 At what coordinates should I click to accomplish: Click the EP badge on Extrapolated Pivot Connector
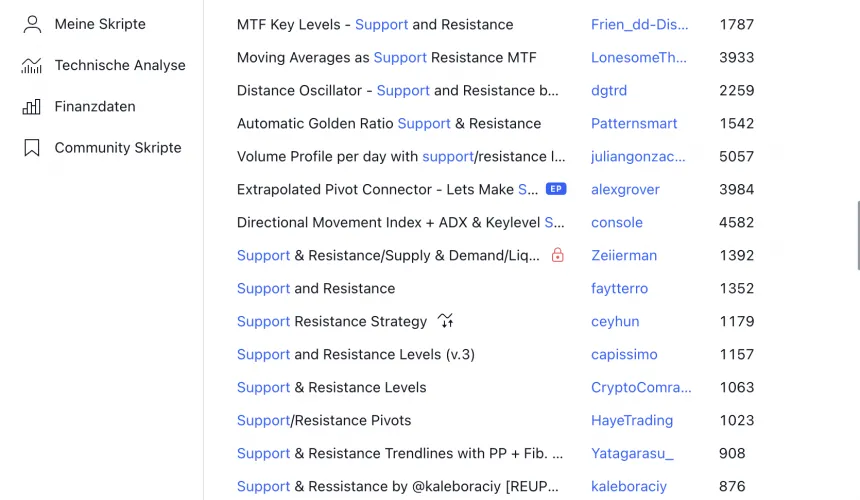(556, 189)
